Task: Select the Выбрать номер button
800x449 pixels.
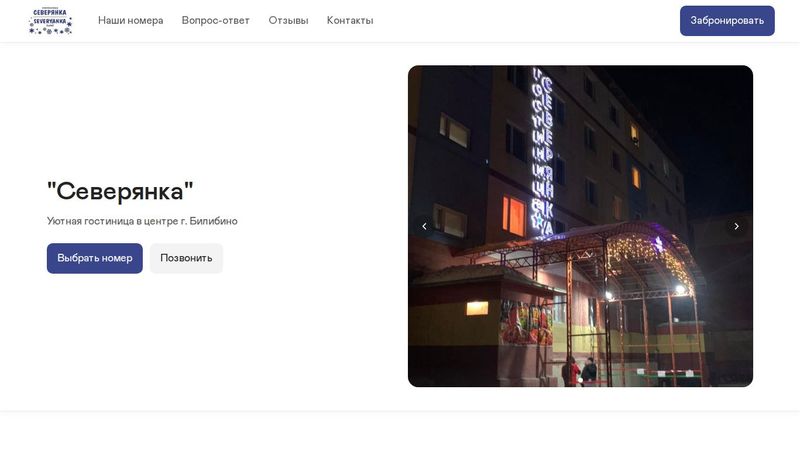Action: tap(95, 258)
